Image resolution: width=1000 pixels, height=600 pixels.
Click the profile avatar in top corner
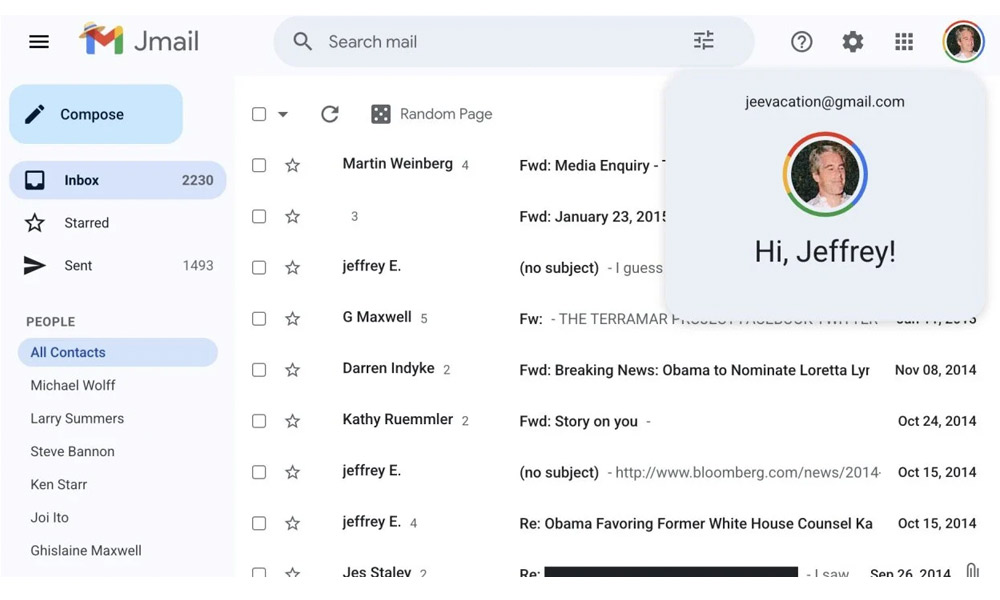[x=963, y=42]
